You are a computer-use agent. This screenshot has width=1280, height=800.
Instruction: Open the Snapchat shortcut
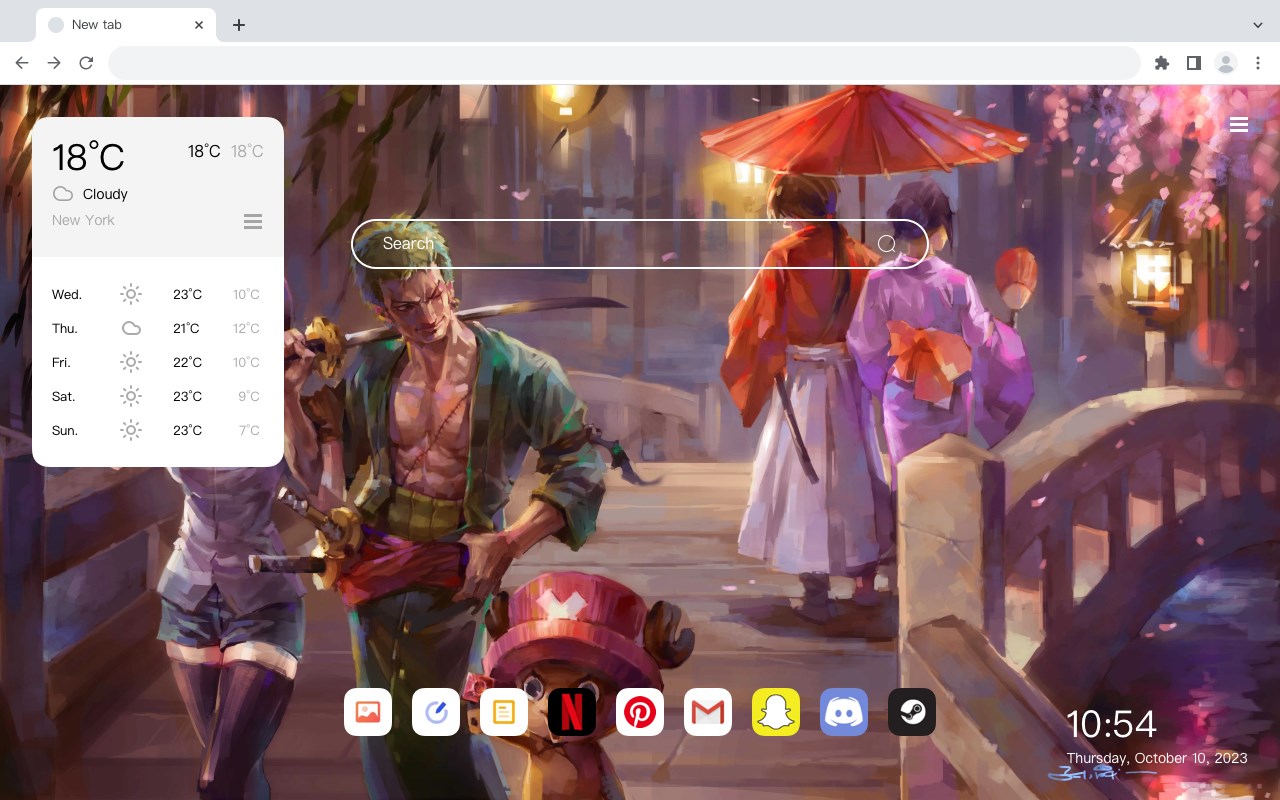(x=776, y=712)
